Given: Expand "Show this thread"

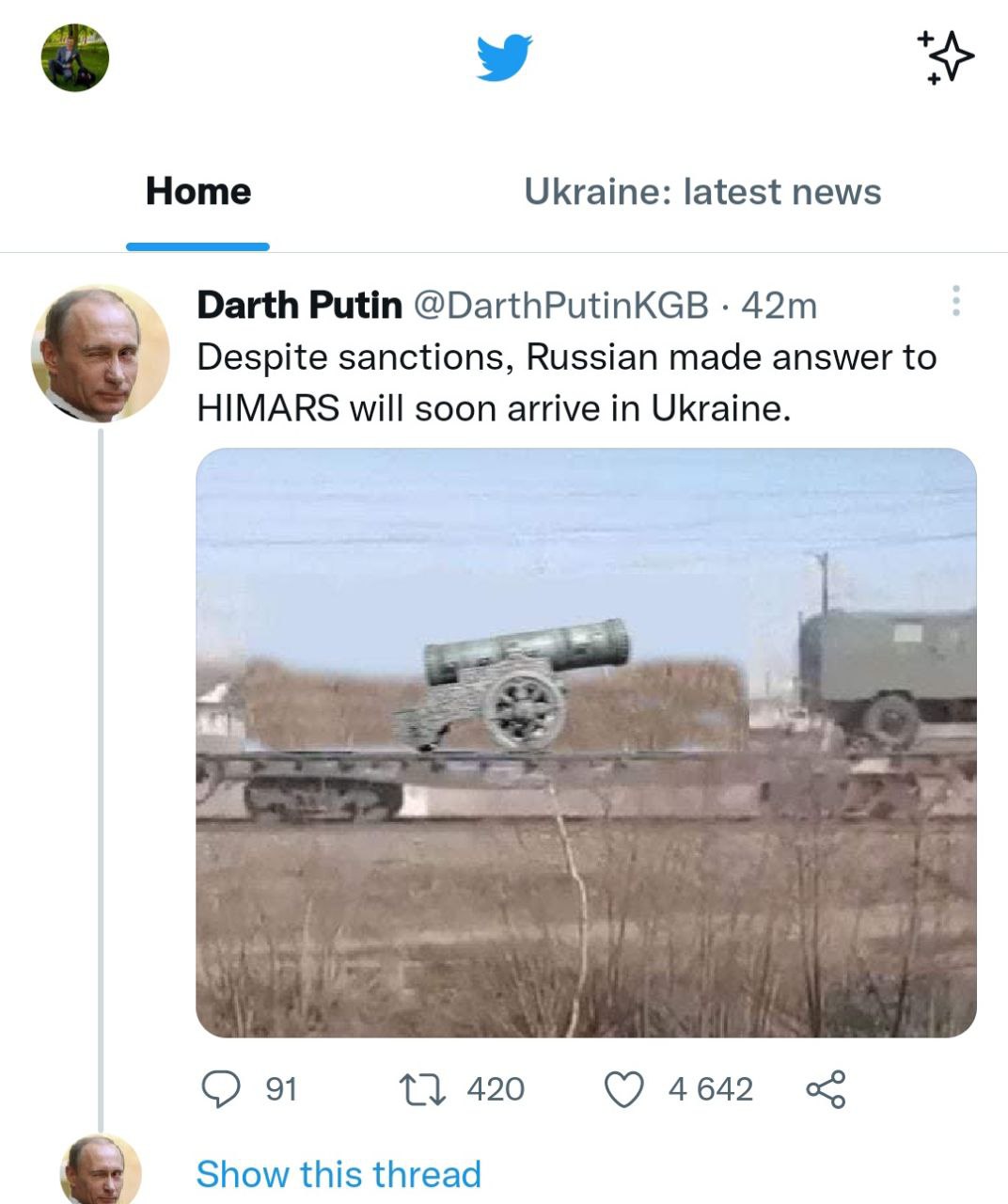Looking at the screenshot, I should (x=339, y=1174).
